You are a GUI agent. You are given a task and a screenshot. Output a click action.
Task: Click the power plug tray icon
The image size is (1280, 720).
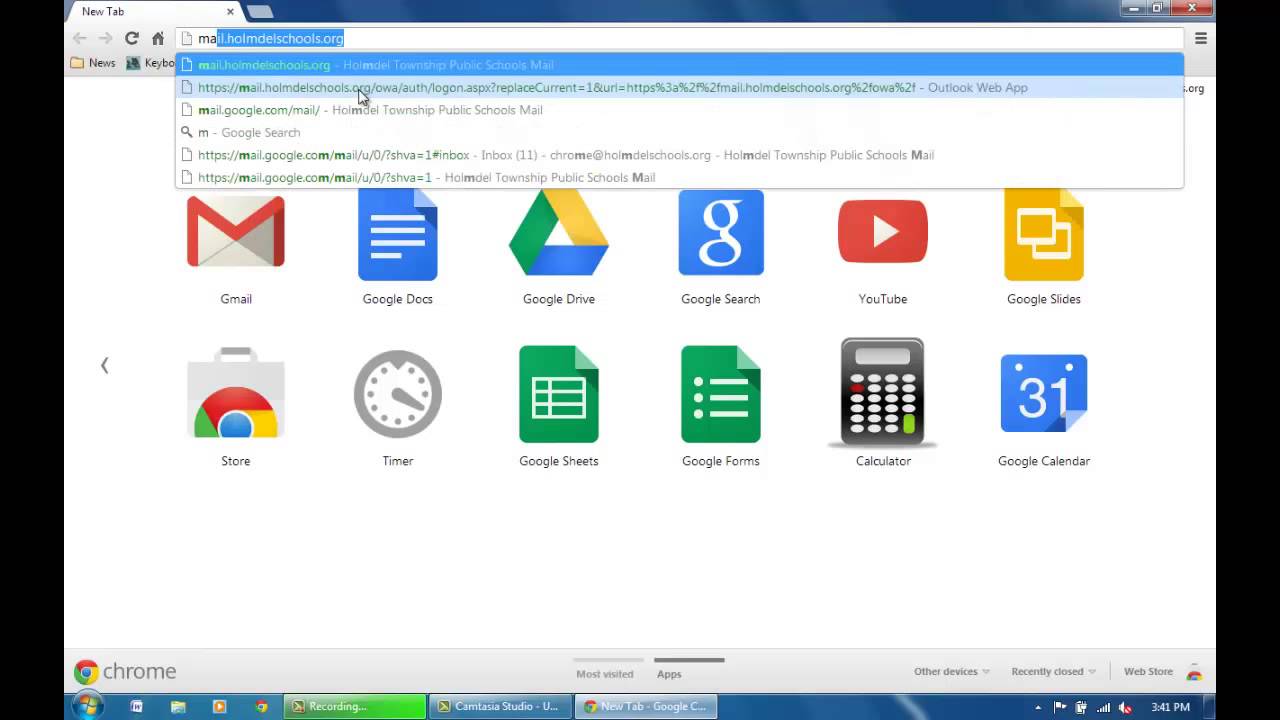coord(1081,707)
